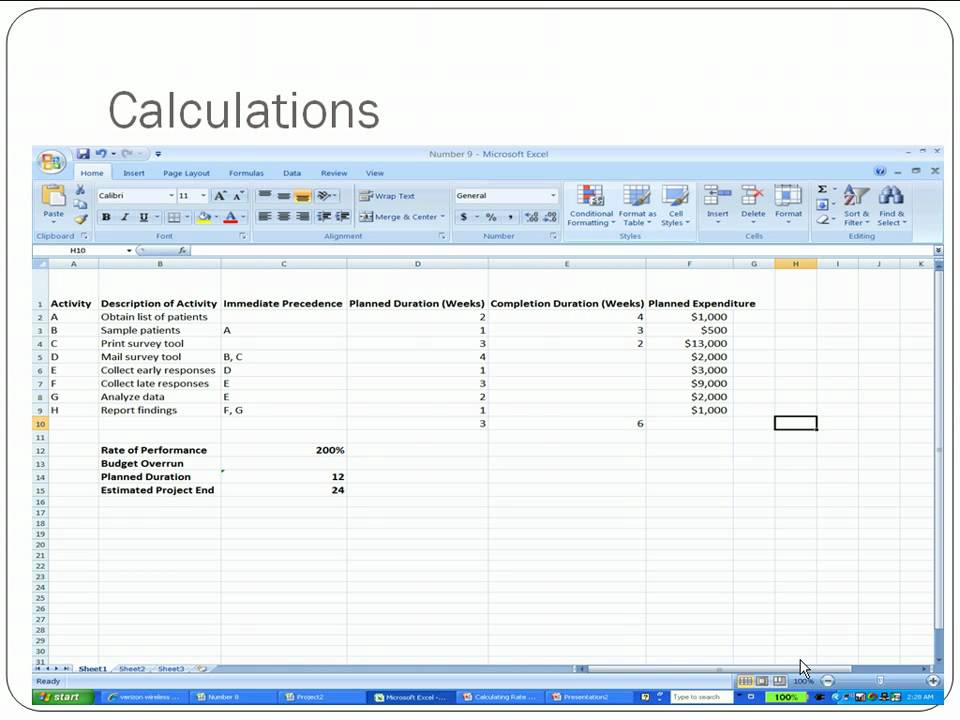The width and height of the screenshot is (960, 720).
Task: Click the Clear eraser icon
Action: pyautogui.click(x=823, y=219)
